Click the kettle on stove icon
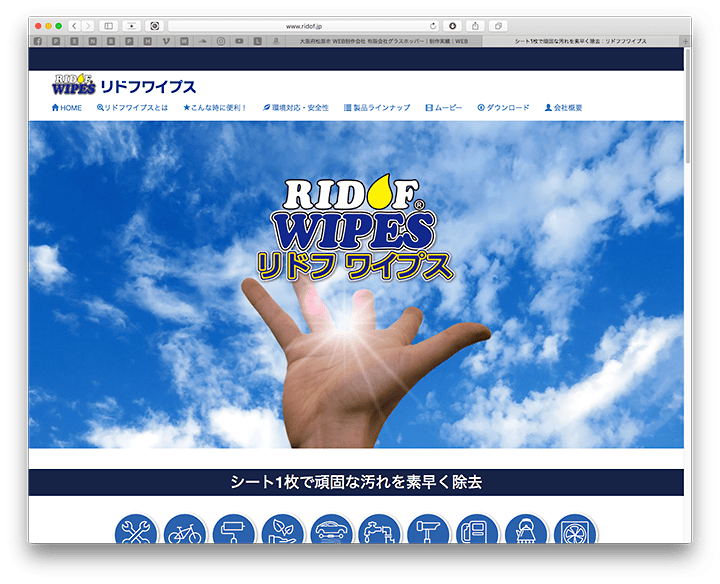 526,529
